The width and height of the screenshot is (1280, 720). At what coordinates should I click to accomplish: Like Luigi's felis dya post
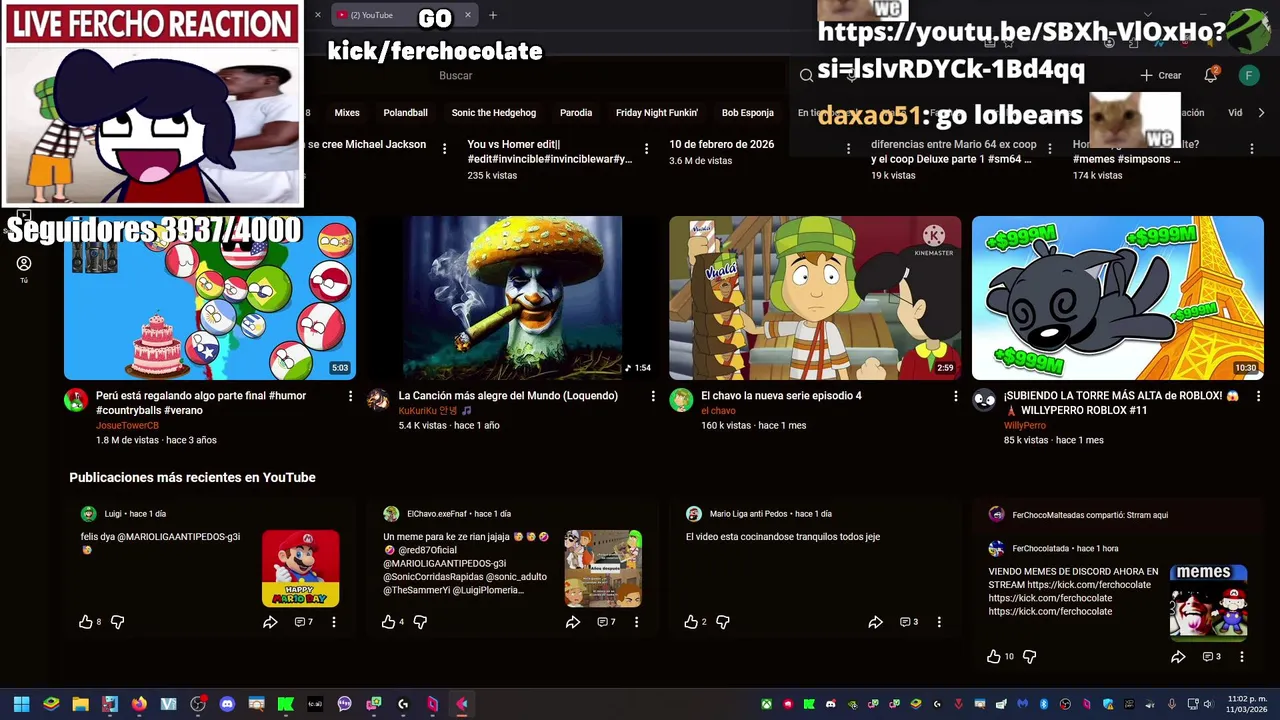click(86, 622)
